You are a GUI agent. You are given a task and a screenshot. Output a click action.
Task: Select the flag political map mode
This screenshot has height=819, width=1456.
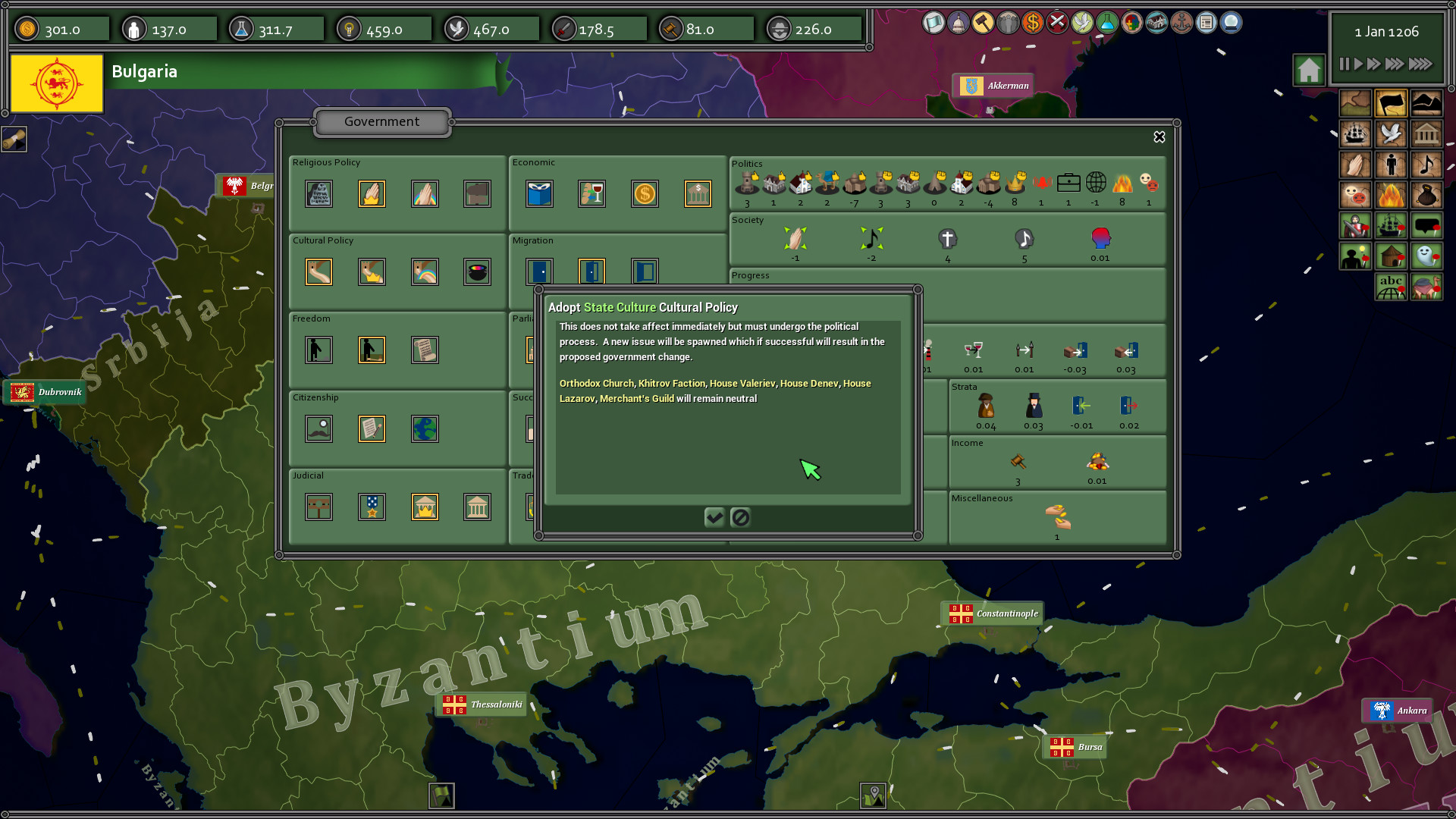point(1392,103)
